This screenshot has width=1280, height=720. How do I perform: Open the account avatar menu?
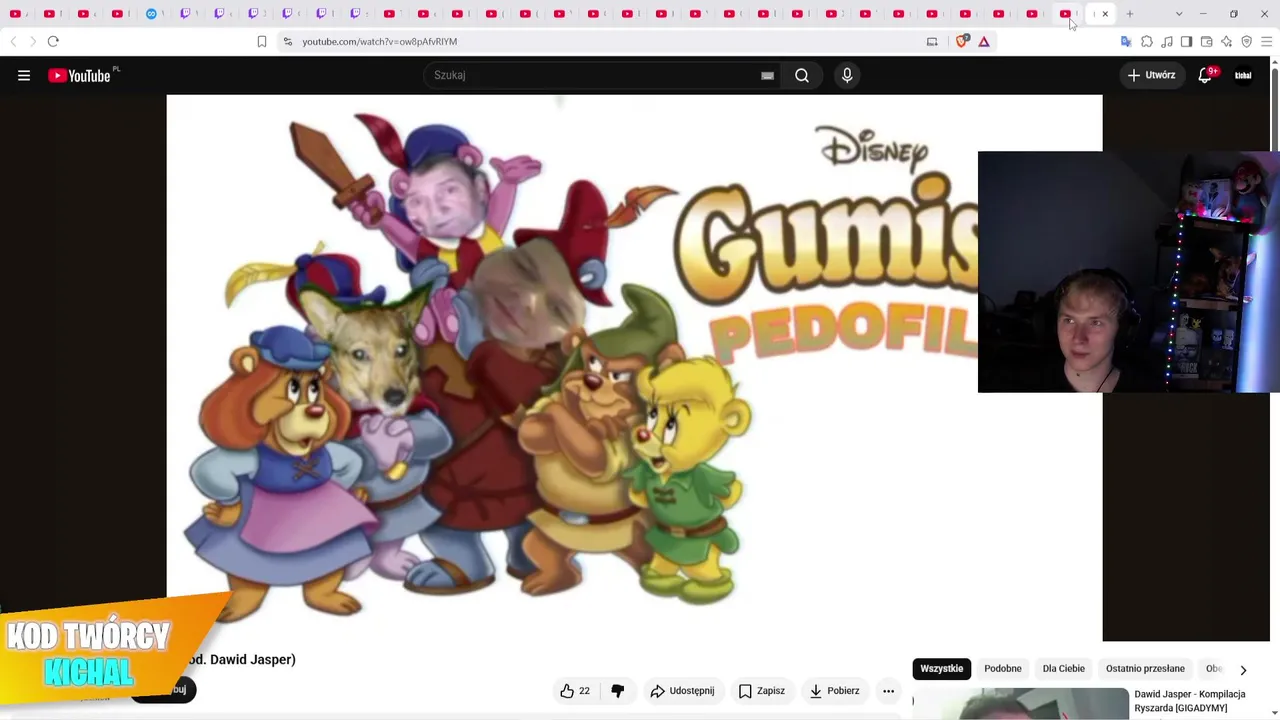click(1243, 75)
